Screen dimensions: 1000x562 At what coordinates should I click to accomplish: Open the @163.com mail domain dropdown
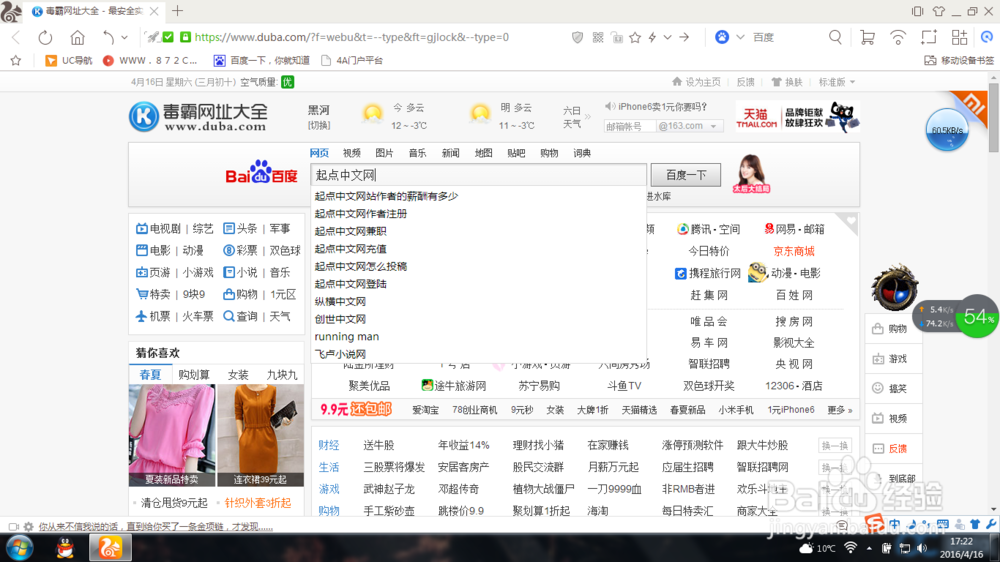[x=714, y=126]
